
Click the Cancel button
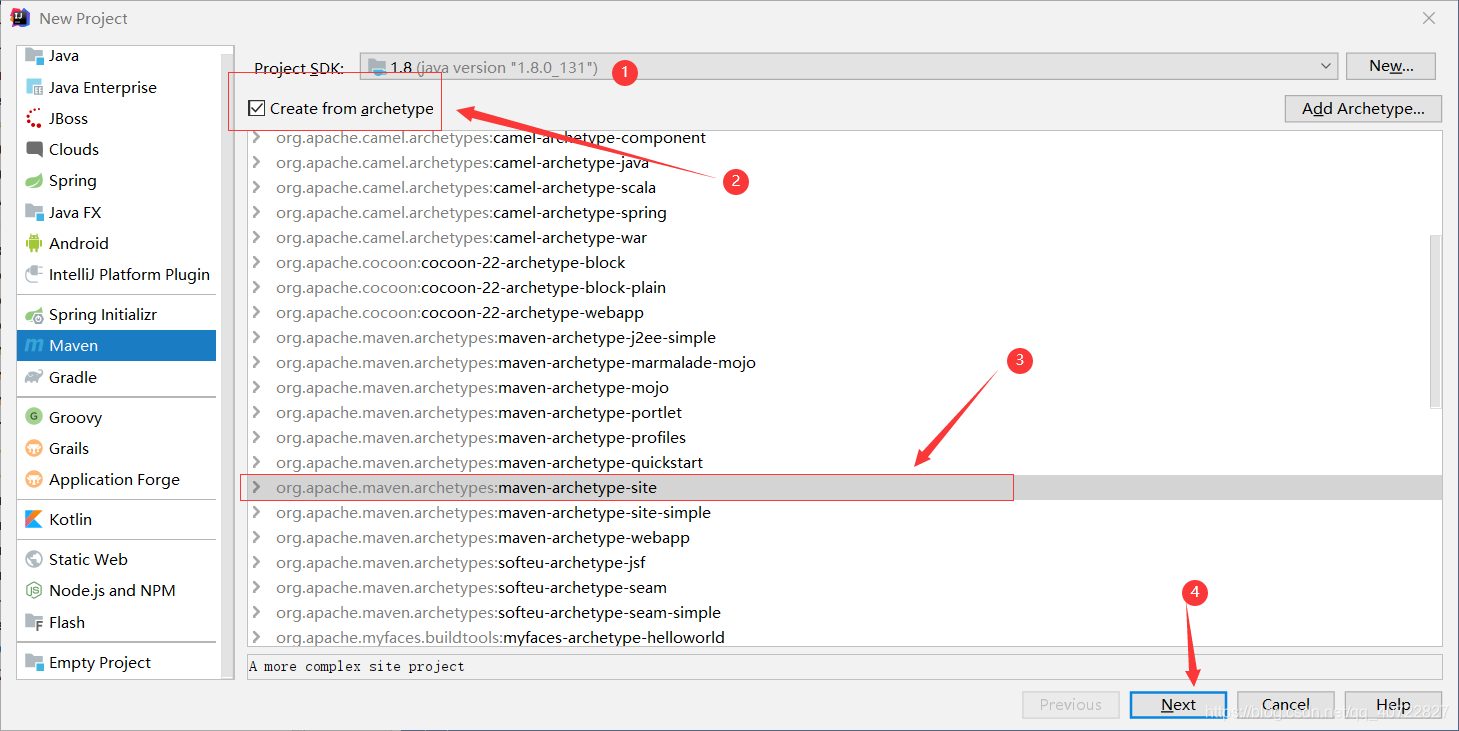point(1285,704)
